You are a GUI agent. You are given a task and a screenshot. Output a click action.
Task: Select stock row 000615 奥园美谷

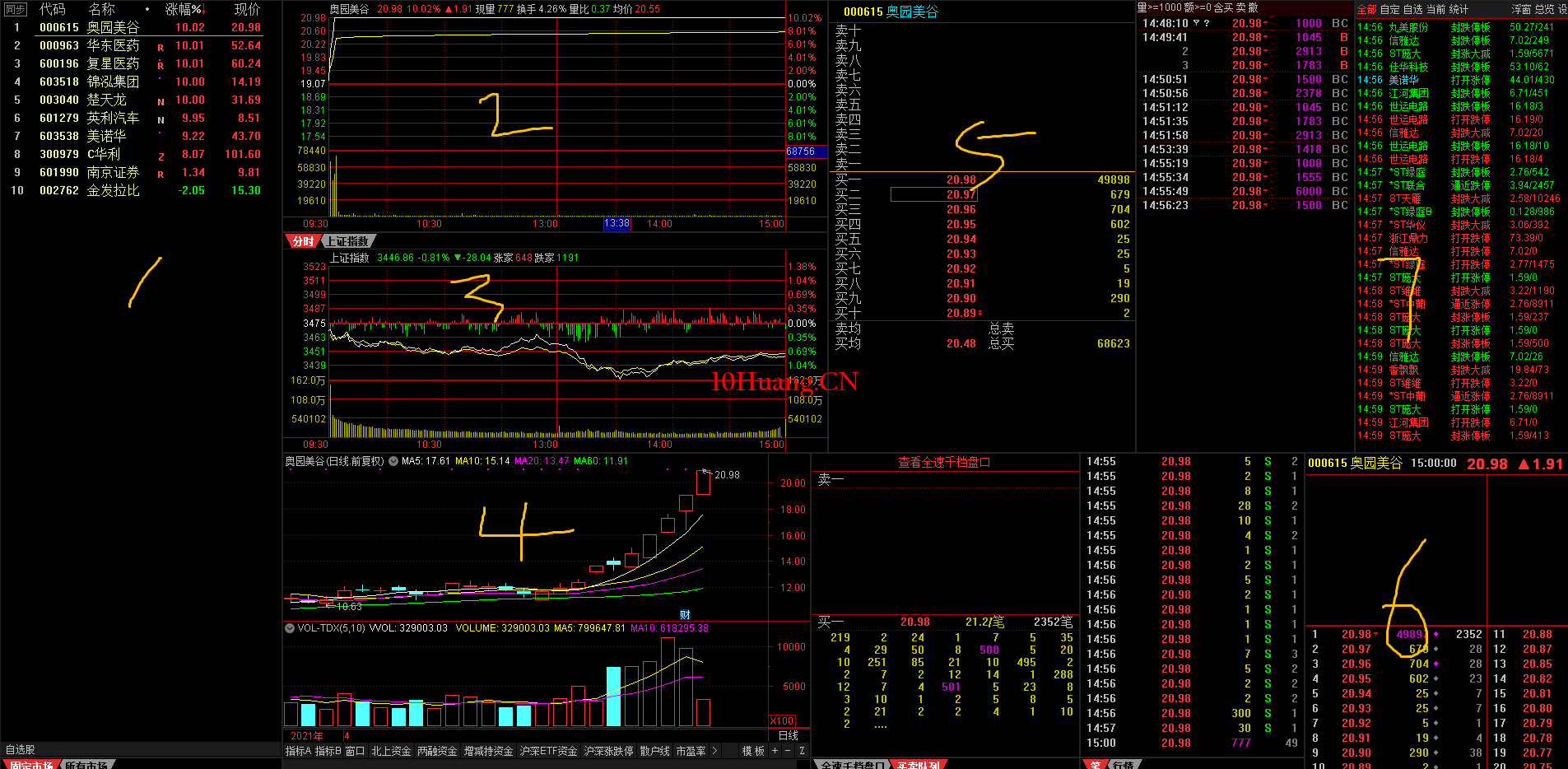[140, 27]
